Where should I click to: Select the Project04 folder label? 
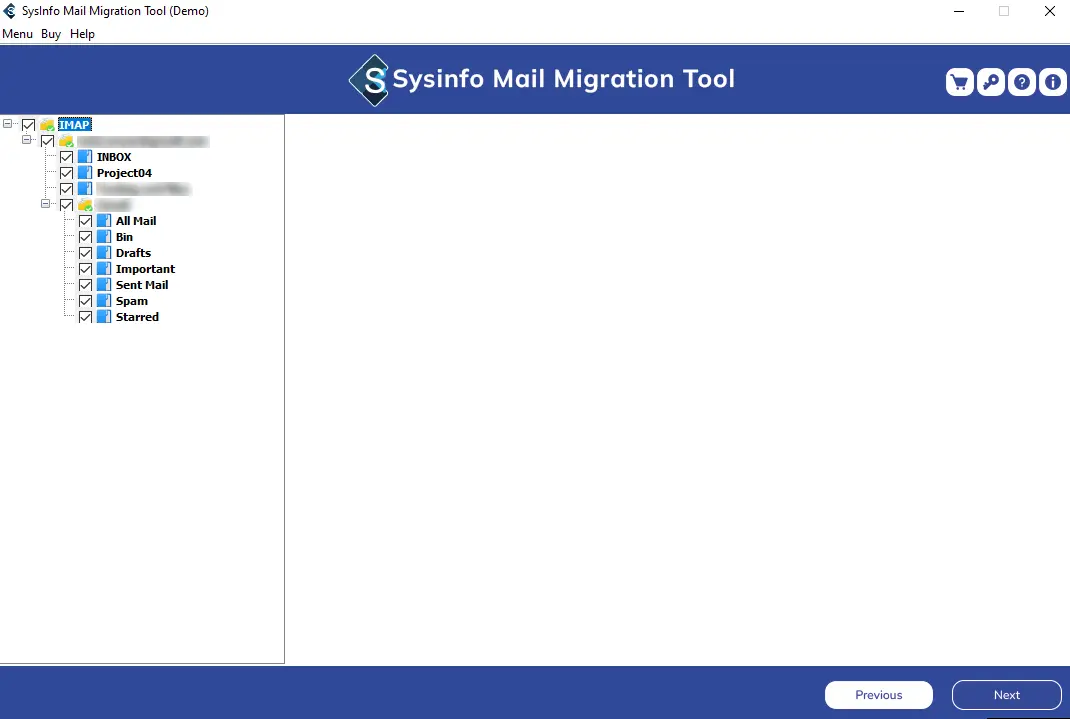click(124, 173)
